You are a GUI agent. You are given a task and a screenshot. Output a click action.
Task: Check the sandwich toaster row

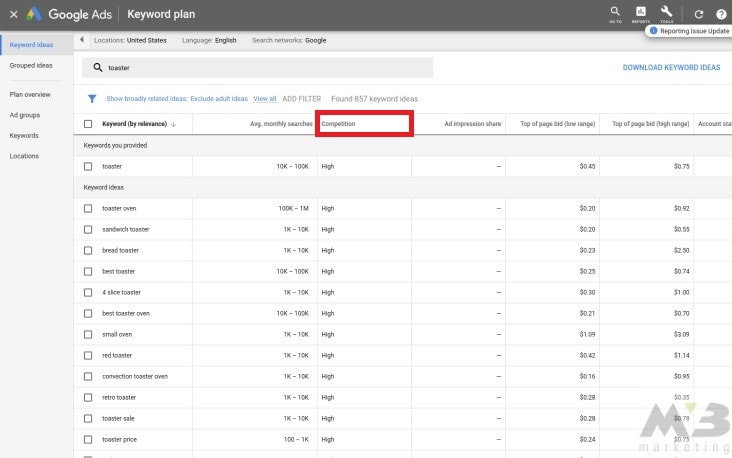pos(88,229)
